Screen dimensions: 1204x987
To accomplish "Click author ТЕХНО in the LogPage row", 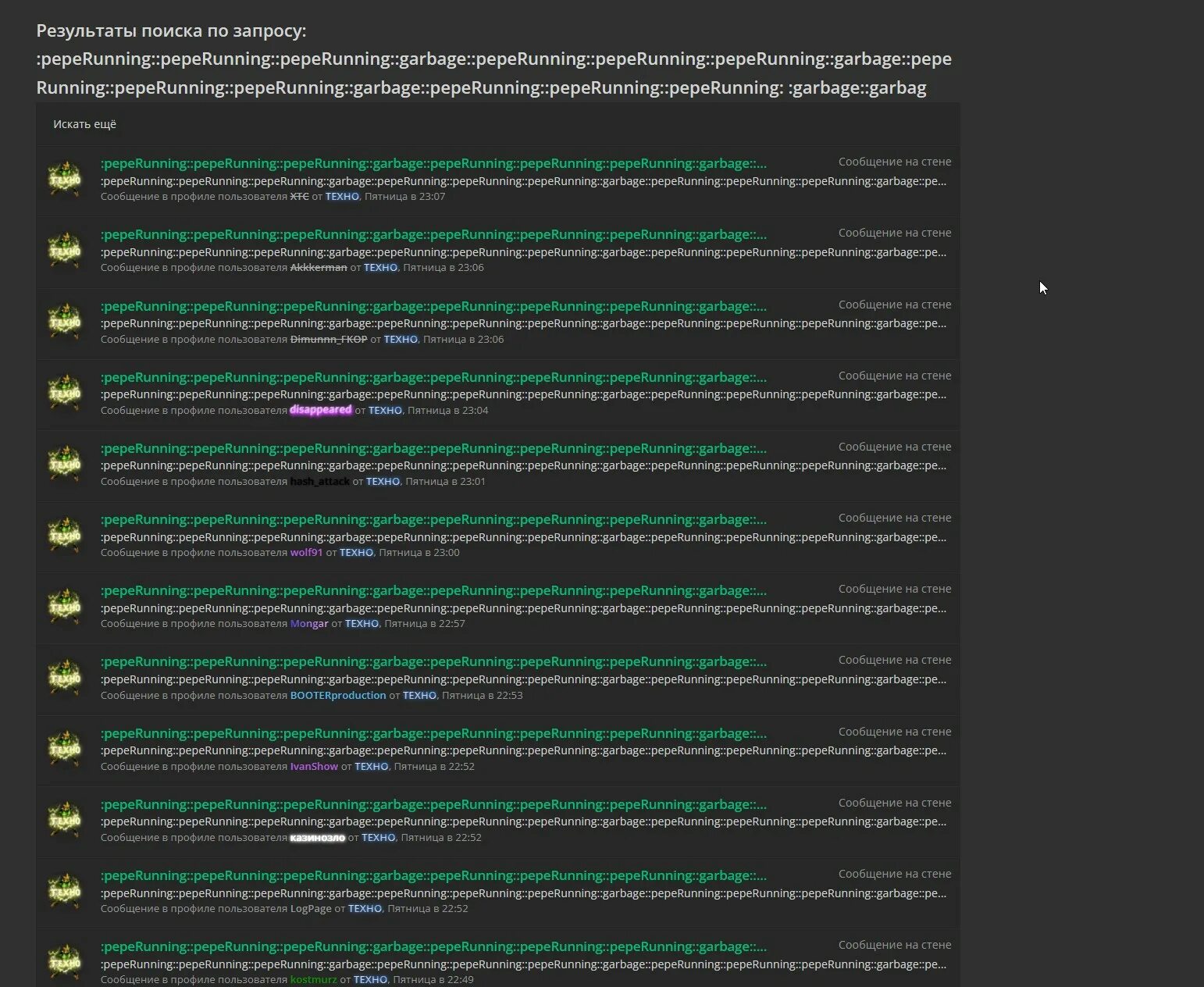I will pos(365,909).
